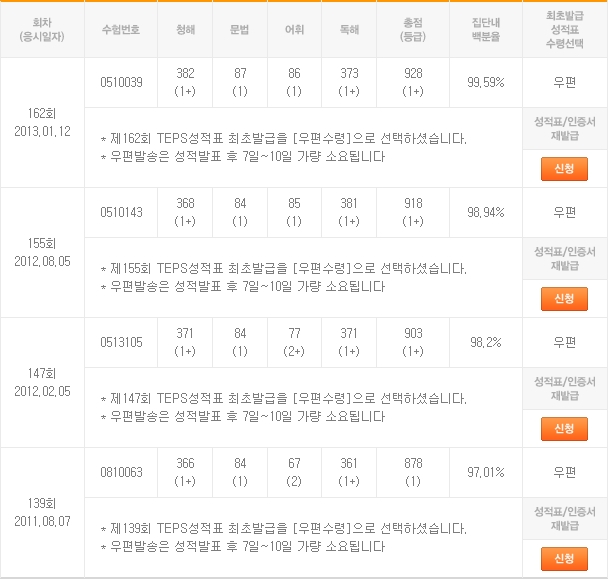Click the 총점(등급) column header

pyautogui.click(x=413, y=29)
